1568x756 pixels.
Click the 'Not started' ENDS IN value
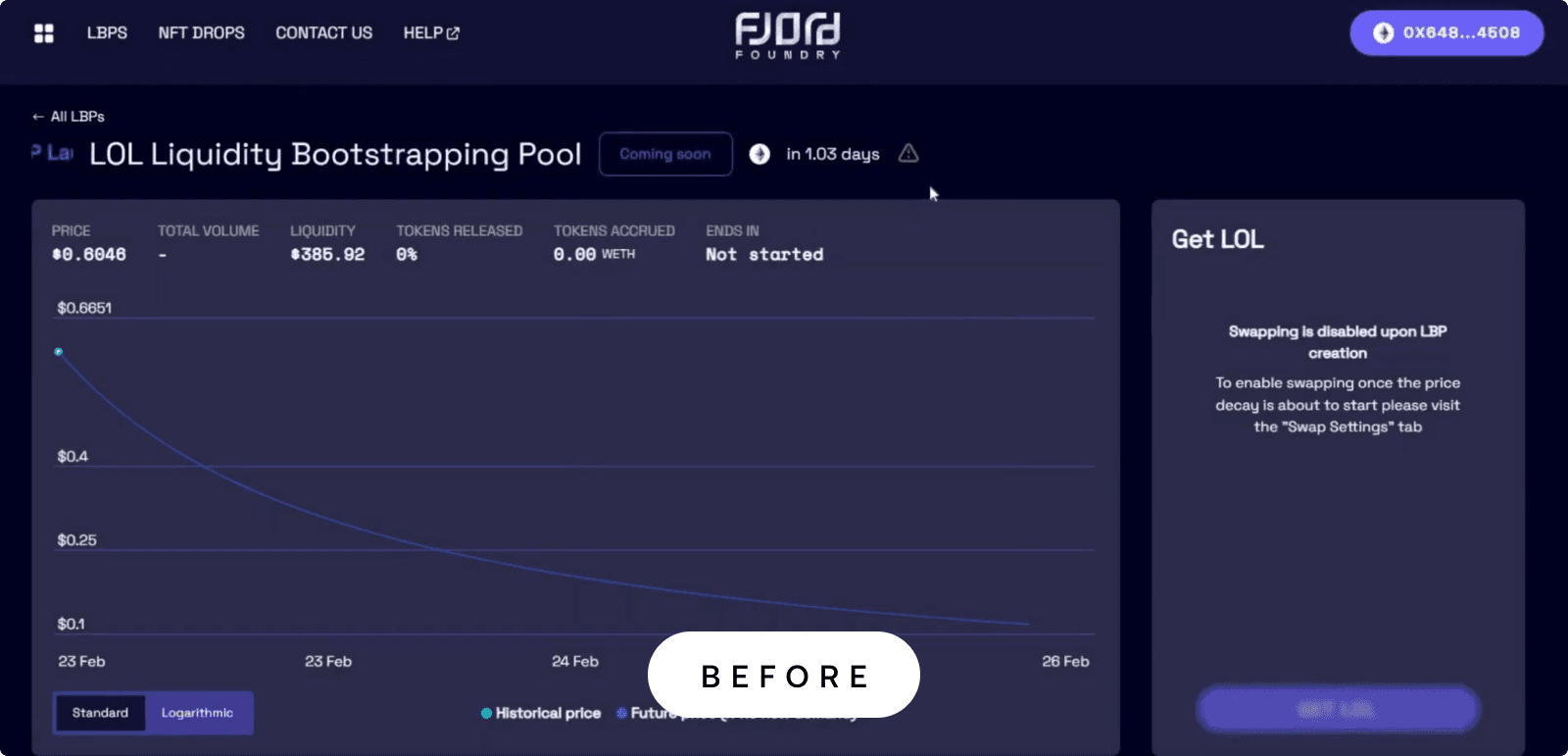pos(764,255)
